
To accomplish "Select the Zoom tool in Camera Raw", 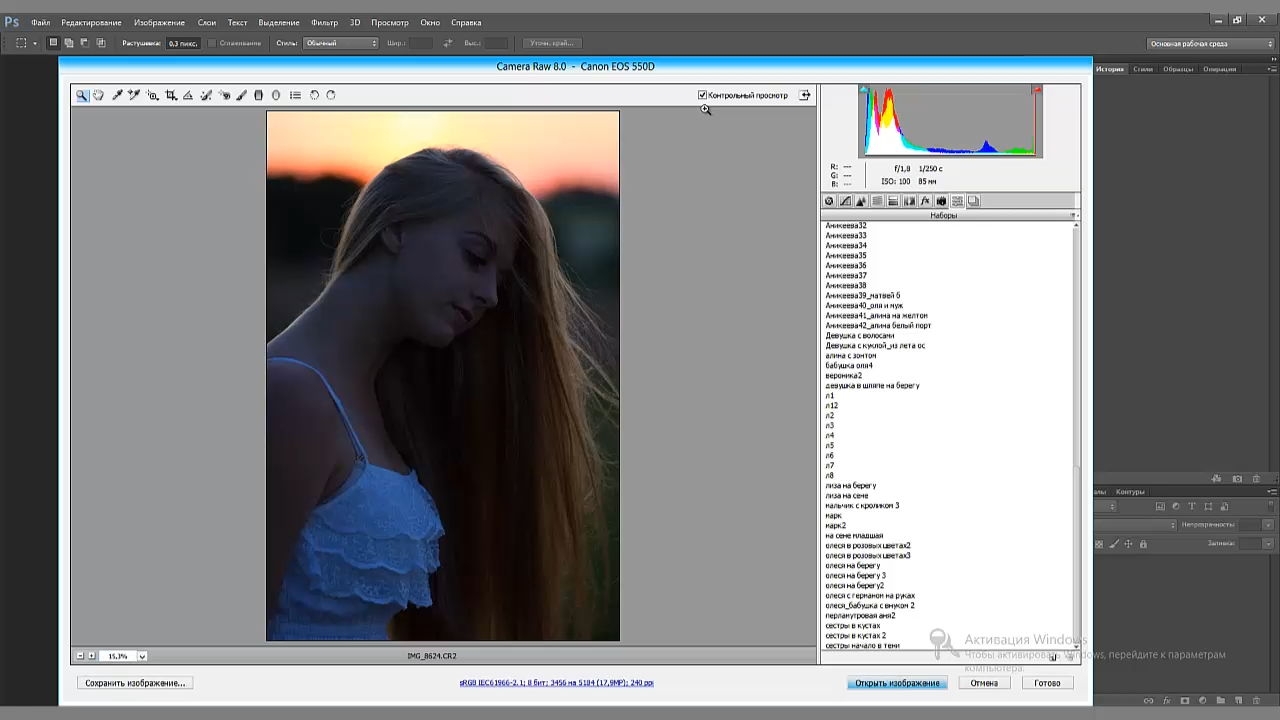I will click(82, 95).
